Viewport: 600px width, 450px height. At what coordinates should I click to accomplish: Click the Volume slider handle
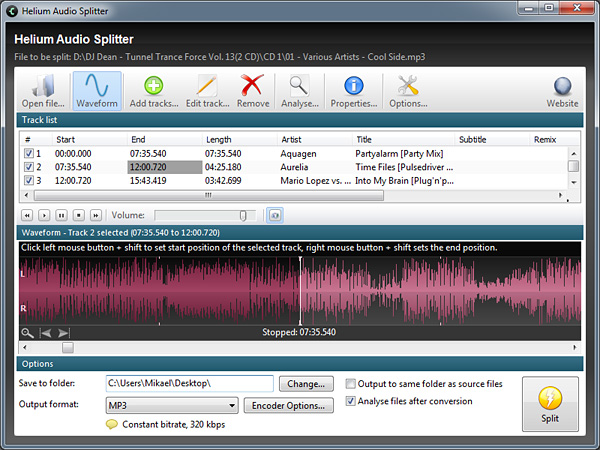pyautogui.click(x=243, y=215)
